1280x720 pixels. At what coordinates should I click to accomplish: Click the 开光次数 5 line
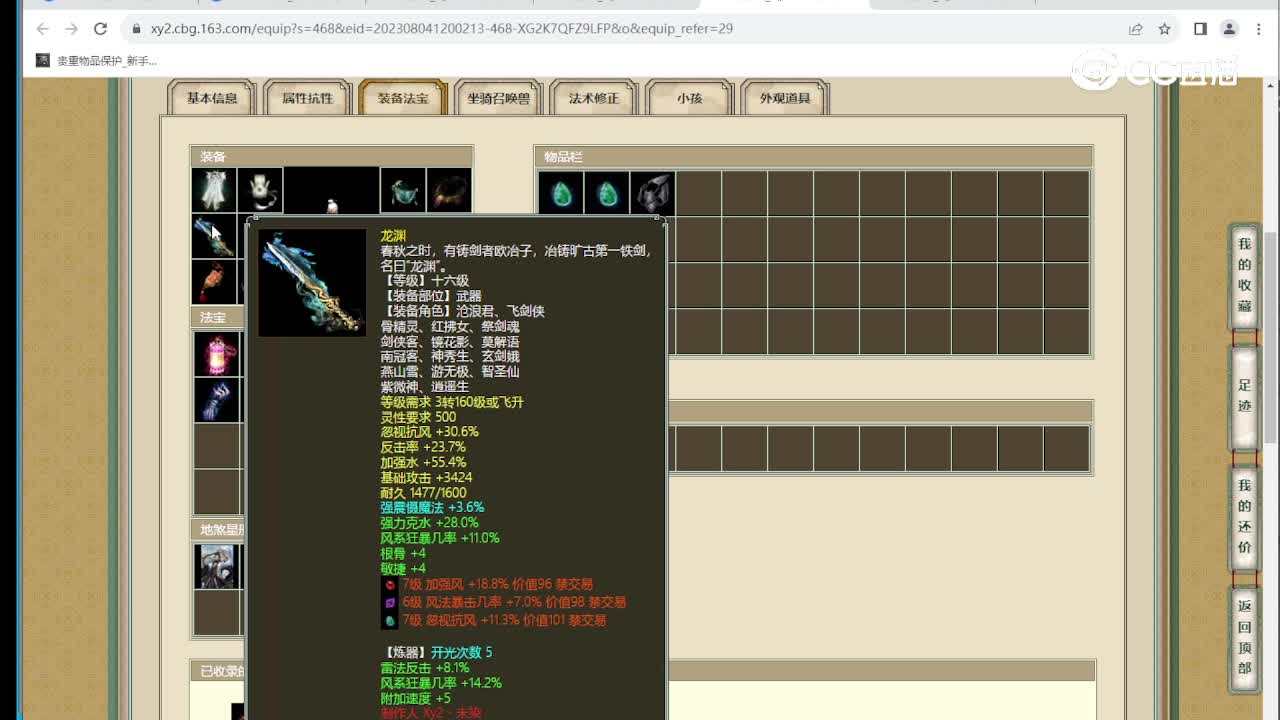(x=461, y=653)
